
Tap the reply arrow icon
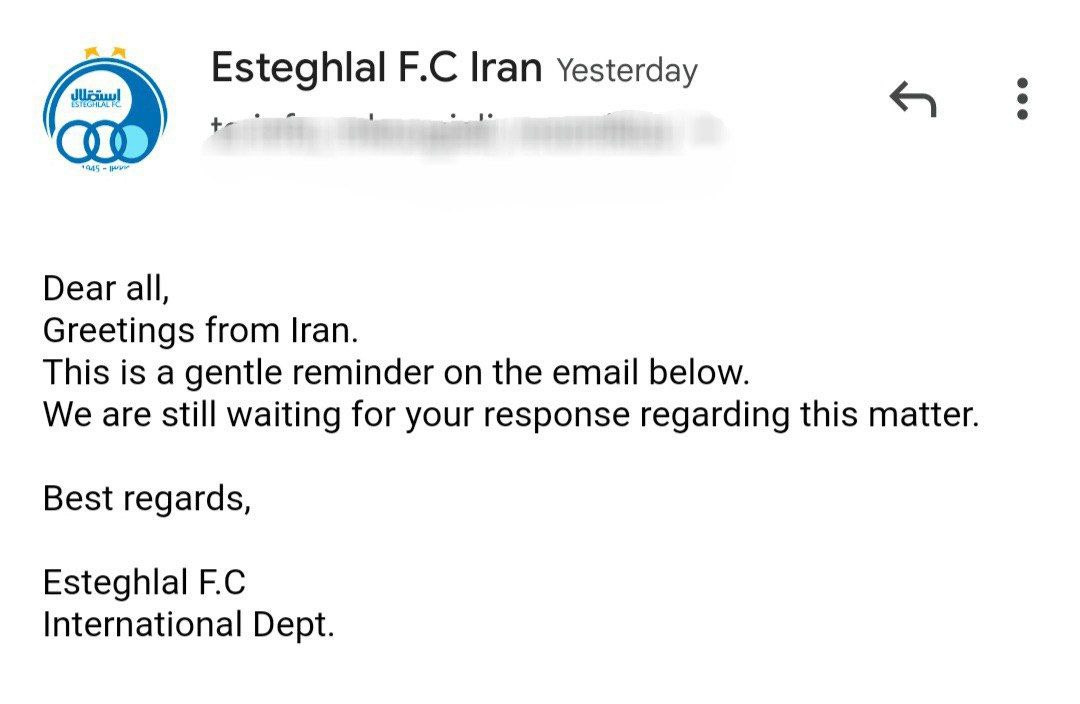pyautogui.click(x=912, y=99)
